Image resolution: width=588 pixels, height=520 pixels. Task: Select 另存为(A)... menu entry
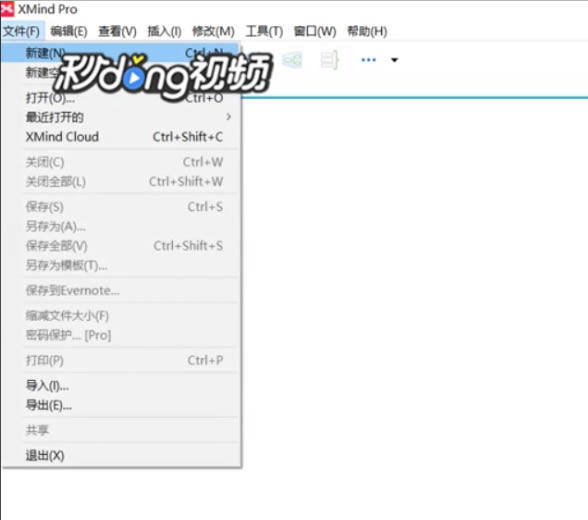coord(121,226)
